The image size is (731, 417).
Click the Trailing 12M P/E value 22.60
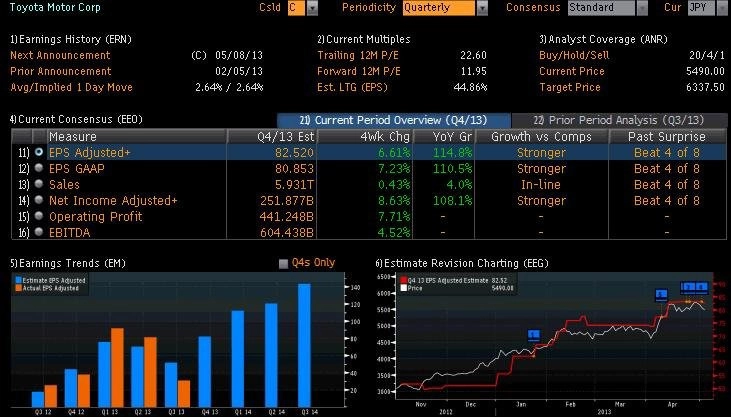tap(473, 55)
